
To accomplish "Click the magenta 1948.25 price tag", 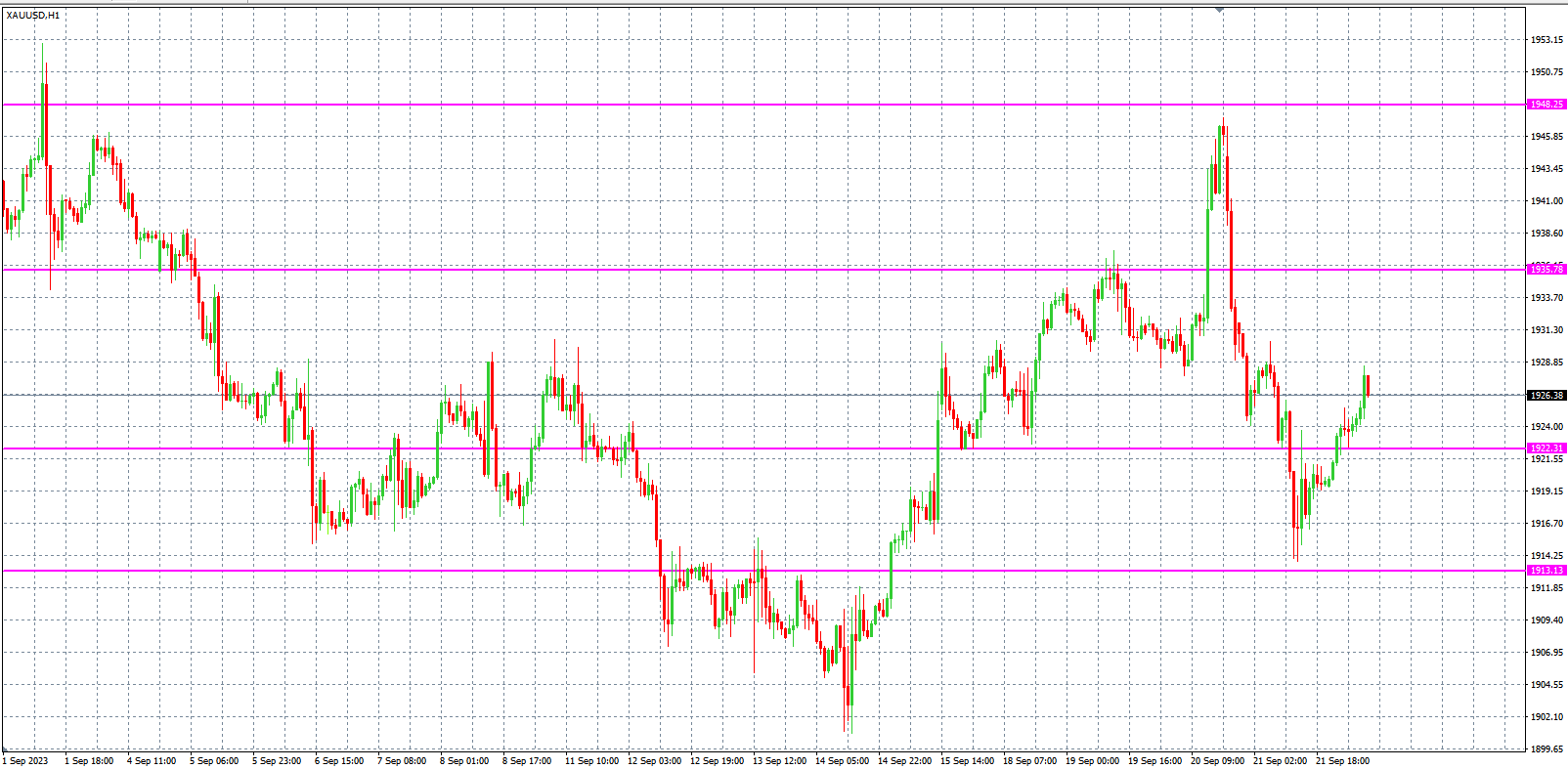I will (x=1546, y=105).
